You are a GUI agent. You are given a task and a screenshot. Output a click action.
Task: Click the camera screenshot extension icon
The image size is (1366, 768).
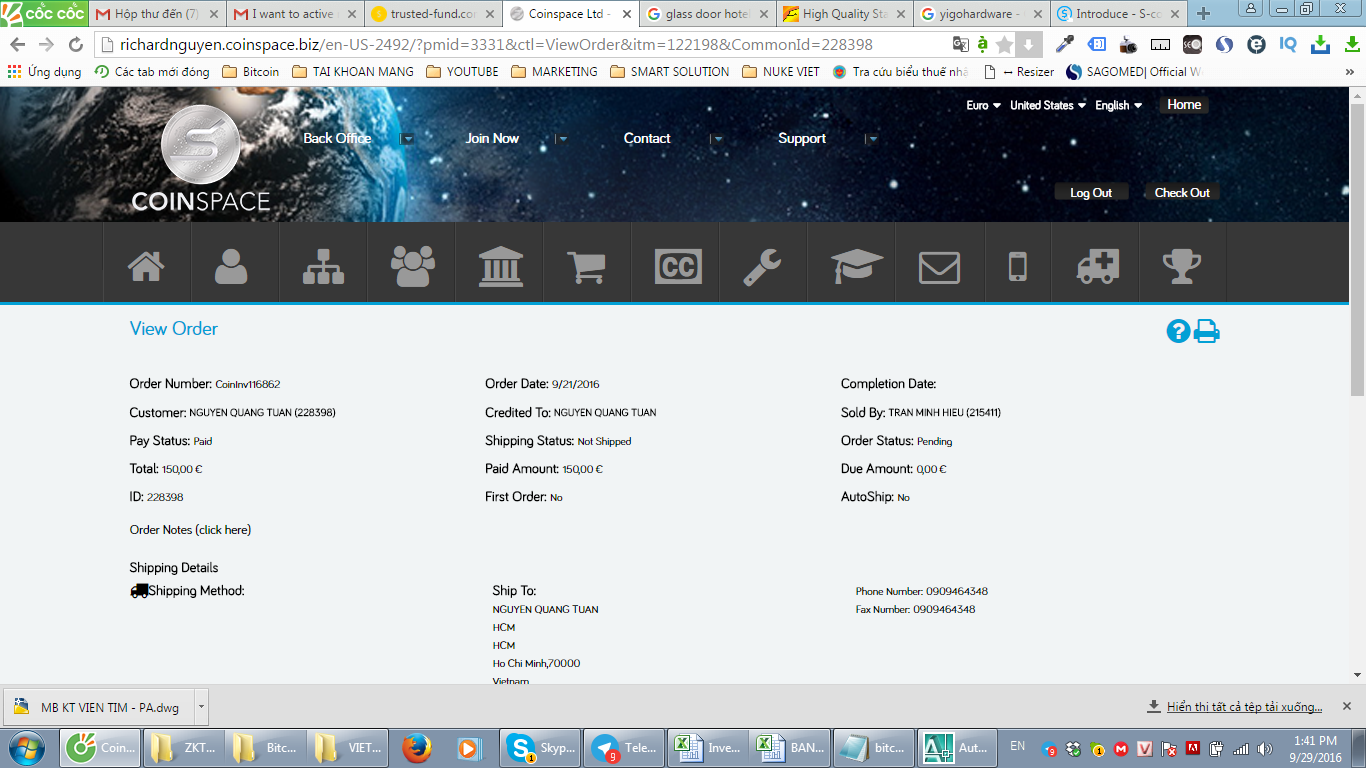coord(1128,45)
